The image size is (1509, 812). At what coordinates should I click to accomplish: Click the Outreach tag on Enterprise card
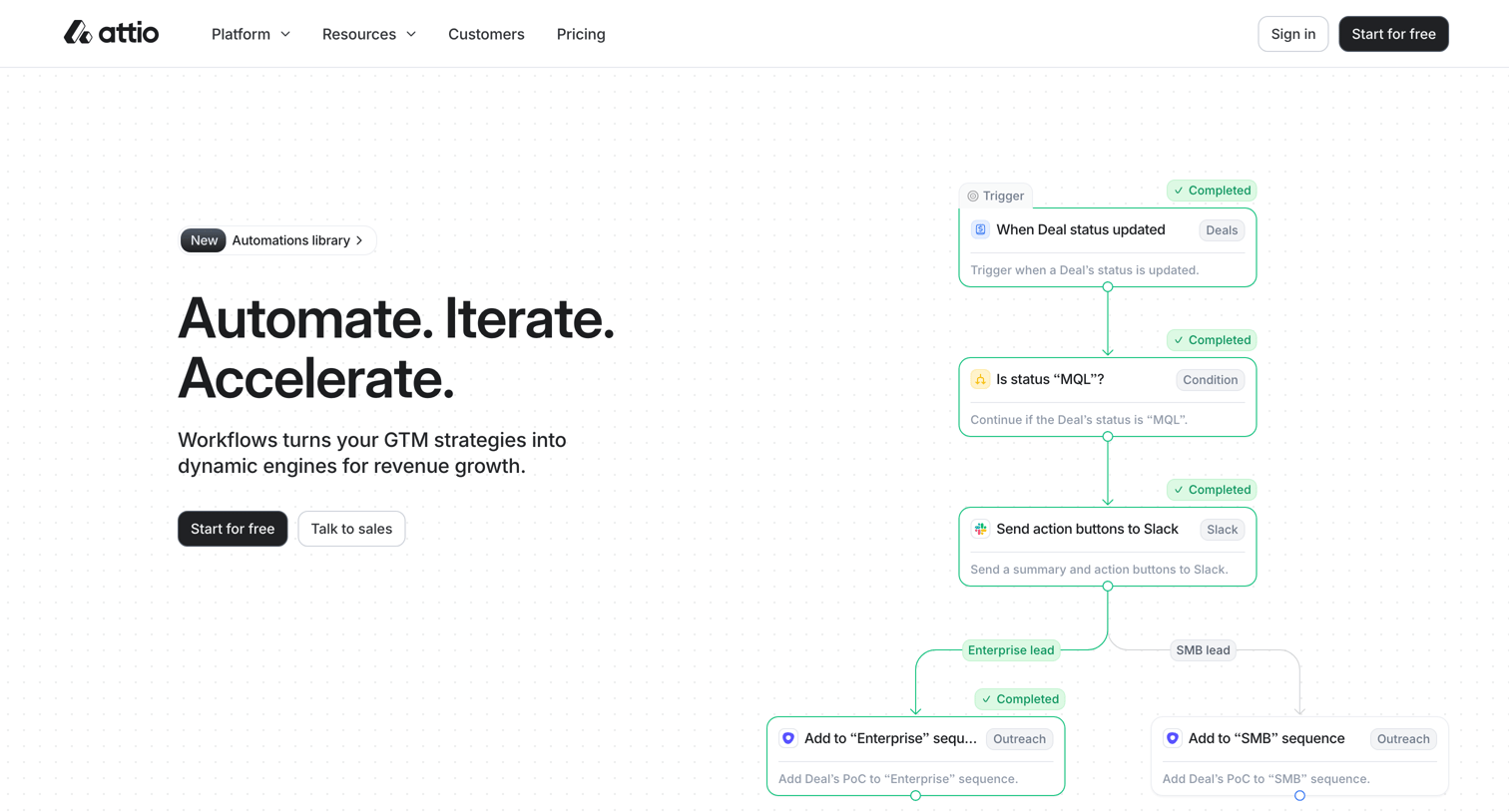[x=1019, y=739]
